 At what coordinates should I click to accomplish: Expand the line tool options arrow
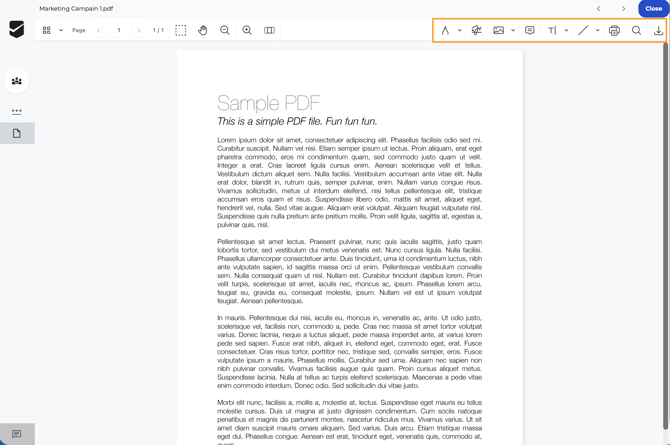(598, 31)
